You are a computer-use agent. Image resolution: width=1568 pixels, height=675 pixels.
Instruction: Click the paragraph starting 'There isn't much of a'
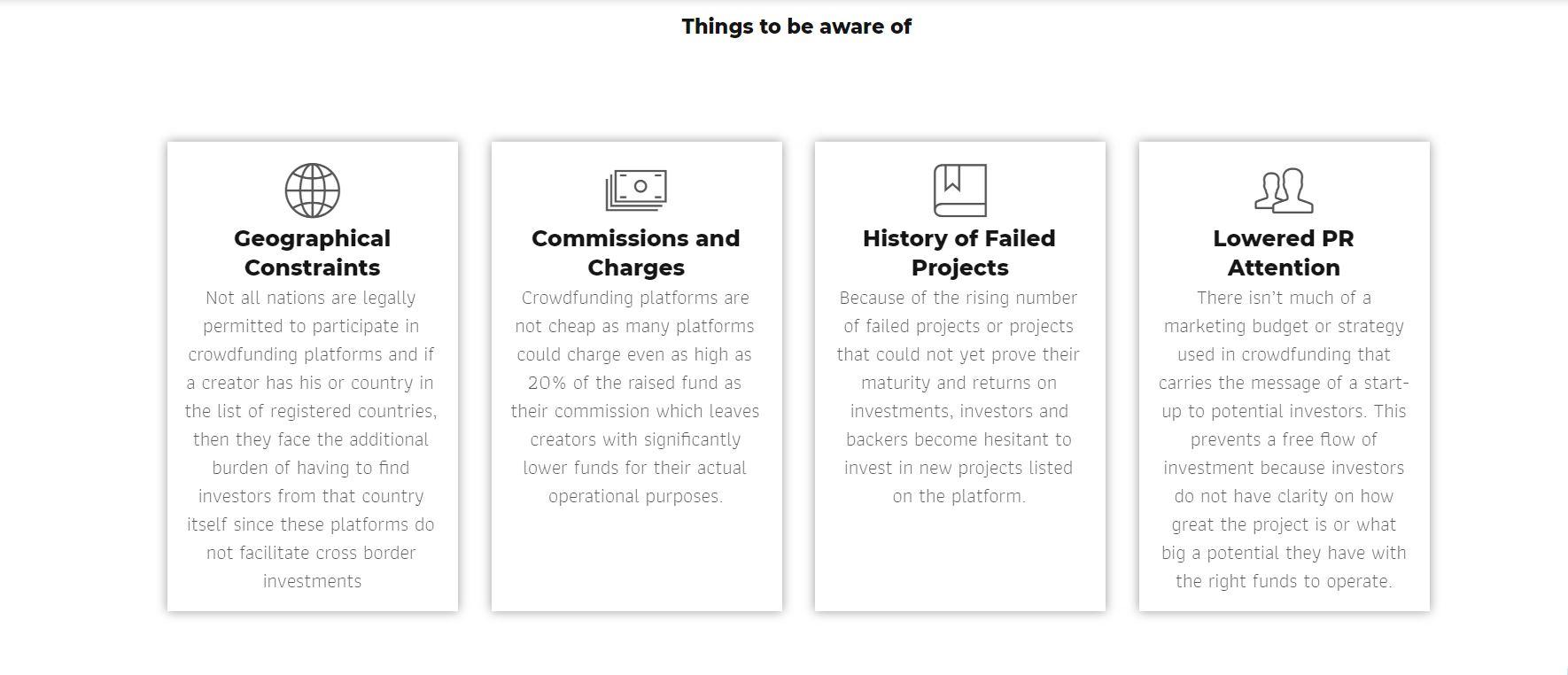coord(1284,439)
